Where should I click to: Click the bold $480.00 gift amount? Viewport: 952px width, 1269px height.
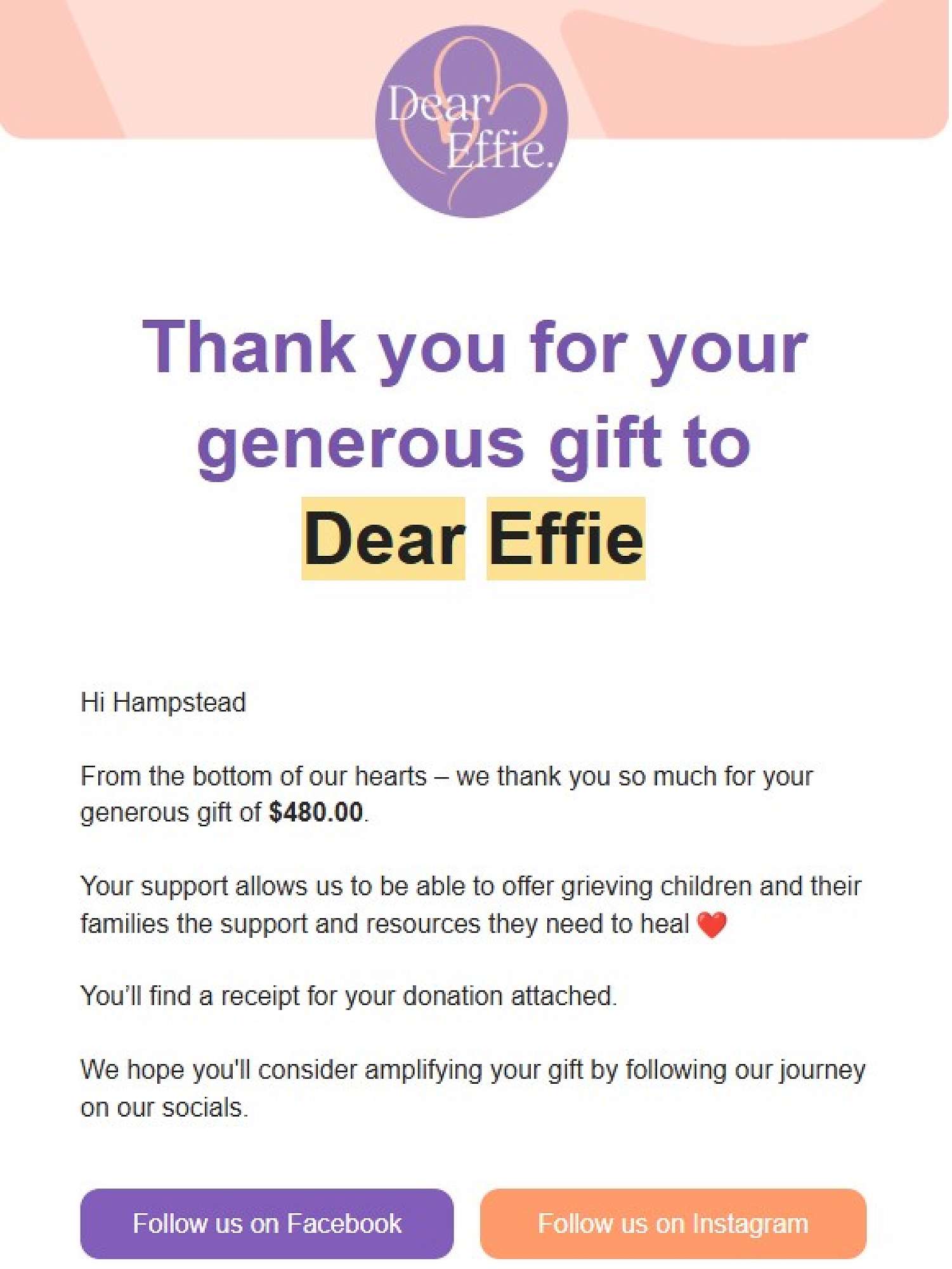tap(316, 813)
